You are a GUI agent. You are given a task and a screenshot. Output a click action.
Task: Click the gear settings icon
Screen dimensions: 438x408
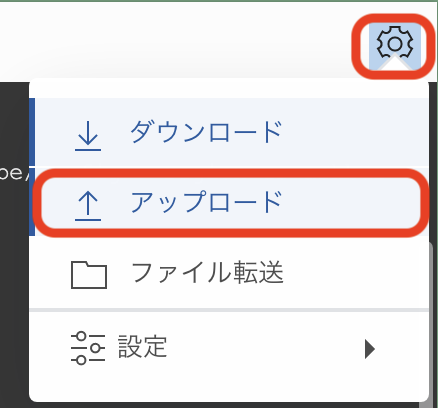pos(395,44)
